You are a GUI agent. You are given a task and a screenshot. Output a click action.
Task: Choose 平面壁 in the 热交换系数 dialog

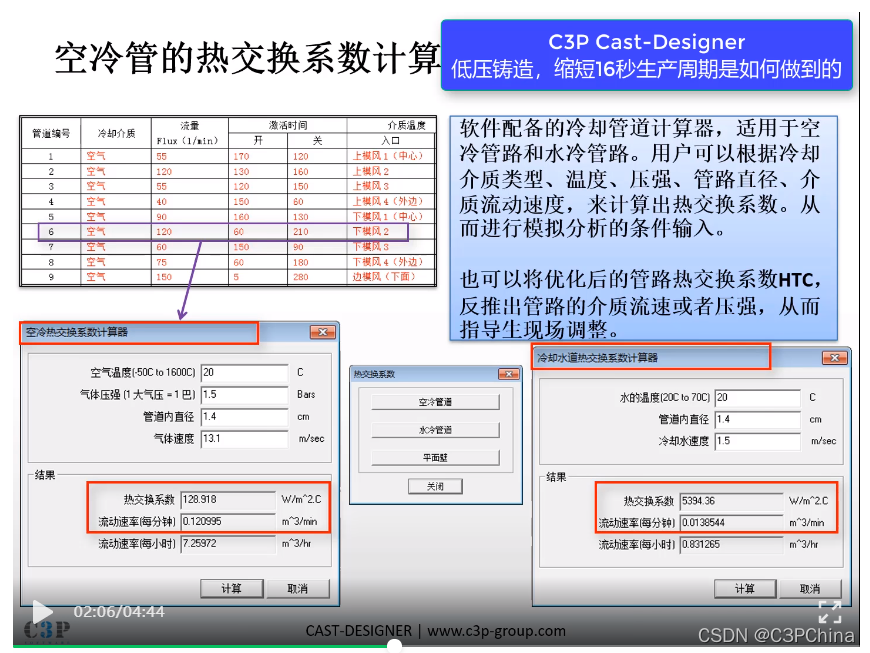tap(435, 458)
